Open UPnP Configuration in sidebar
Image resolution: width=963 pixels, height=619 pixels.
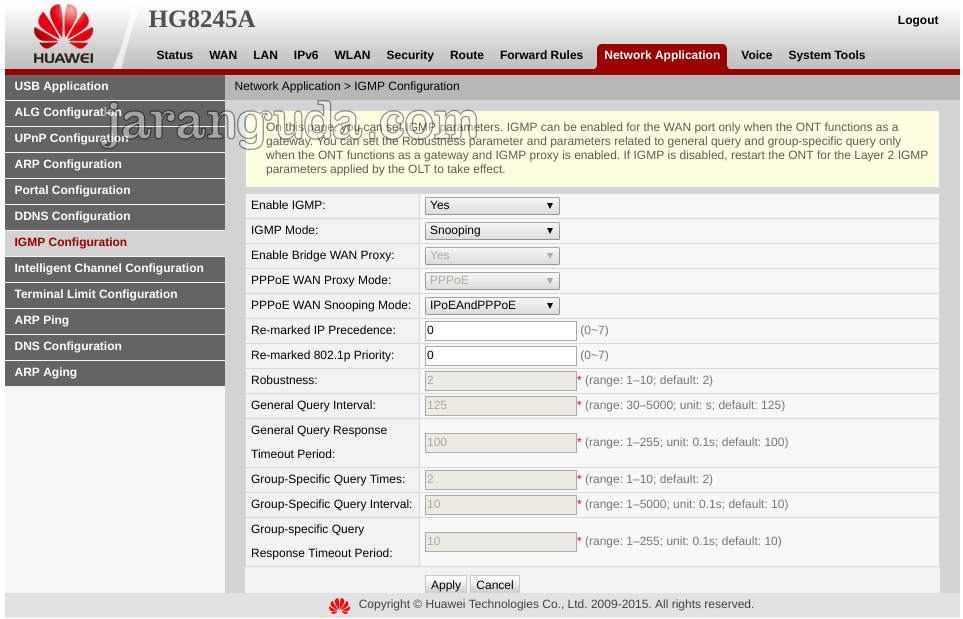[115, 139]
